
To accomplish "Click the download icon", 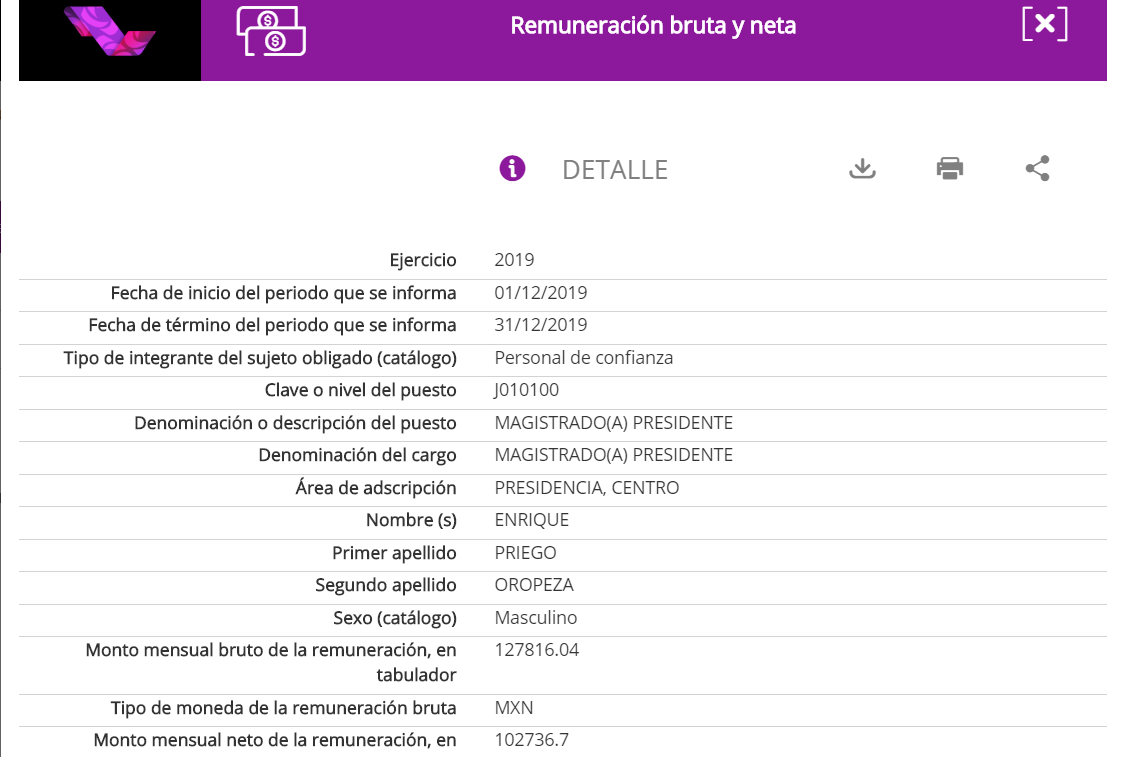I will pos(862,169).
